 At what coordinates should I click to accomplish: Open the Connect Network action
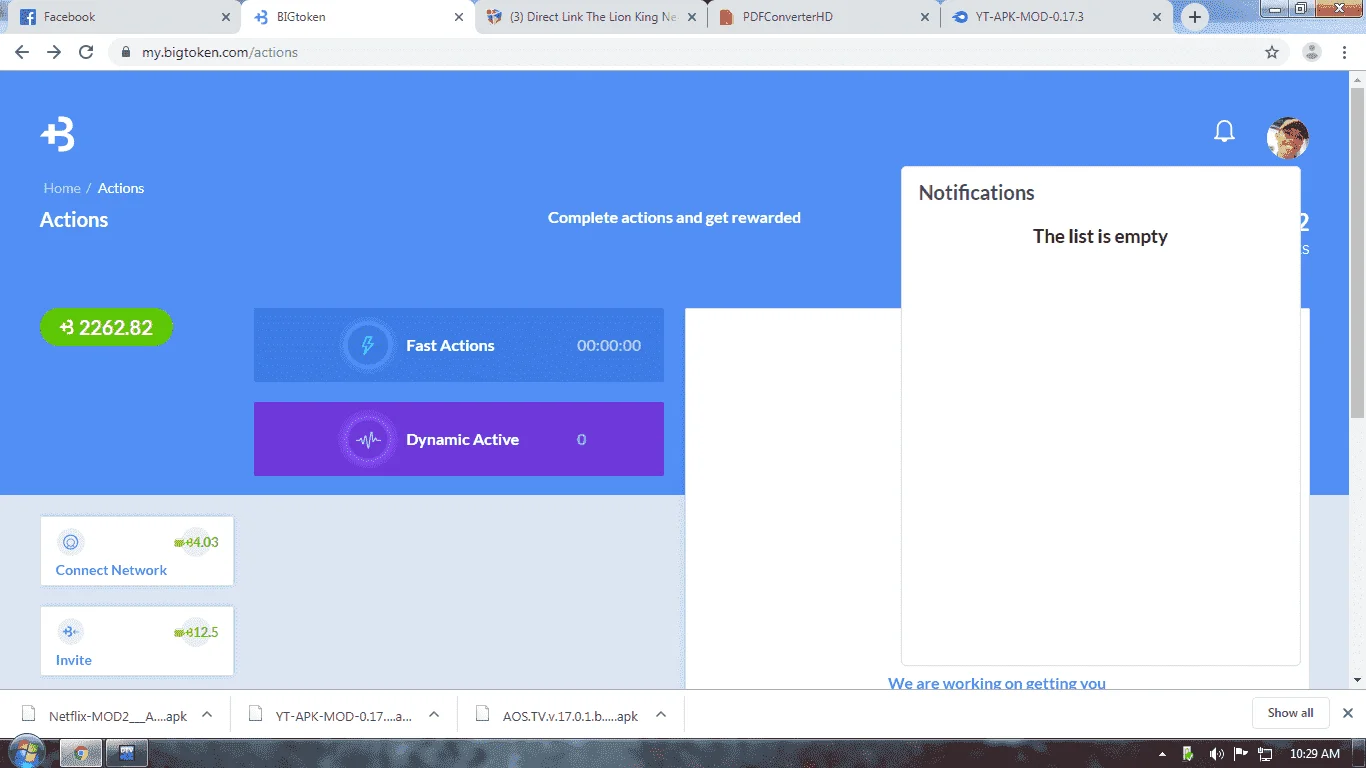(137, 551)
